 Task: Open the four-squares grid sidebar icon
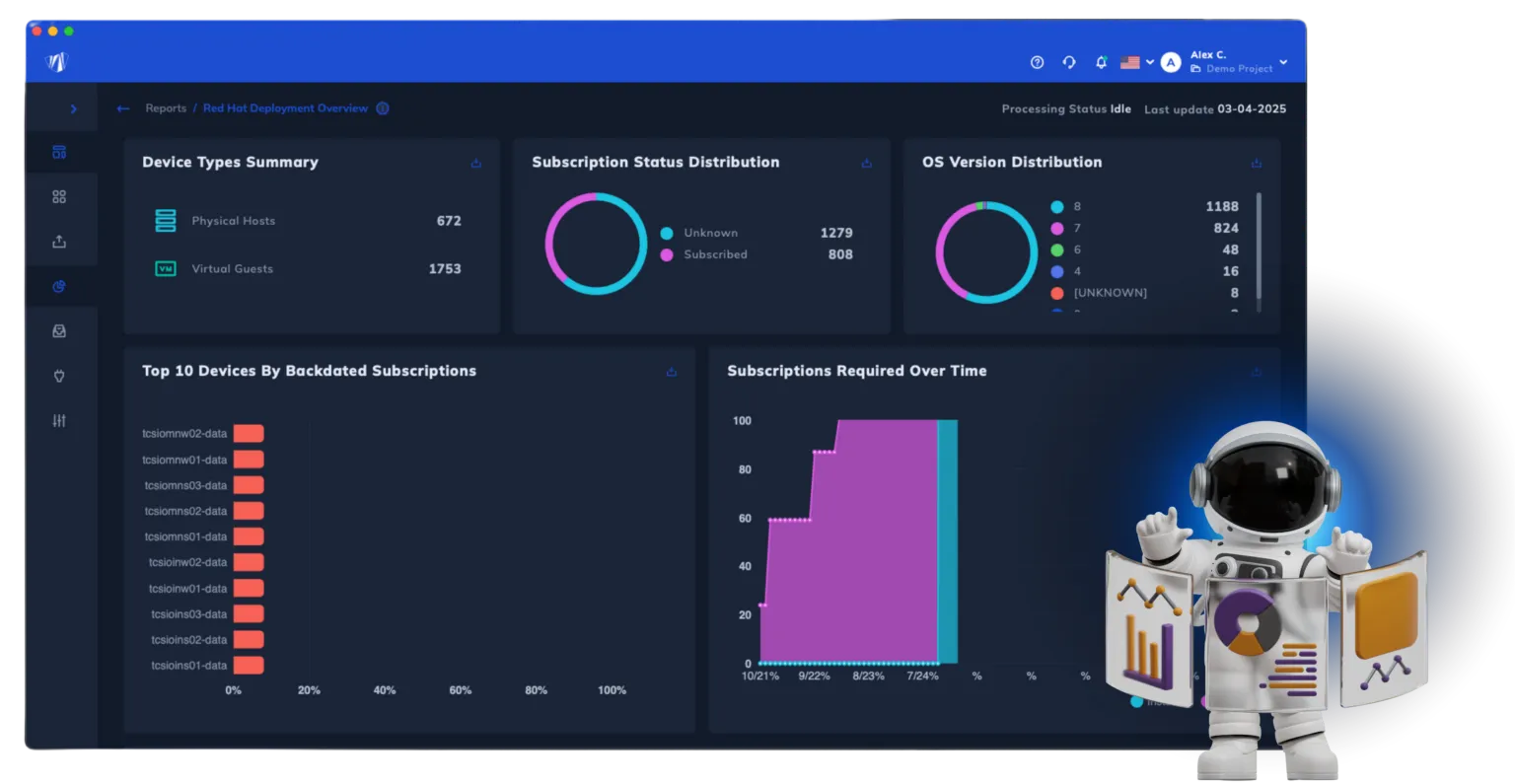click(x=59, y=197)
